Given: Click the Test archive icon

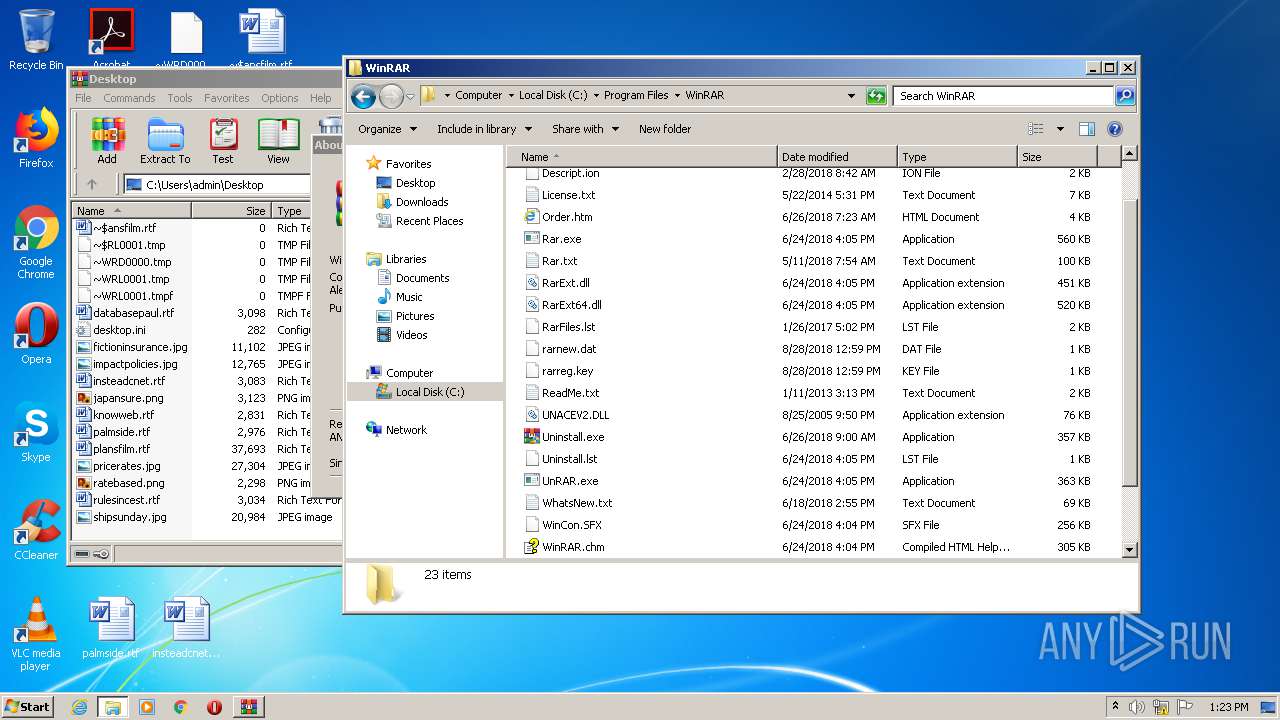Looking at the screenshot, I should tap(223, 141).
